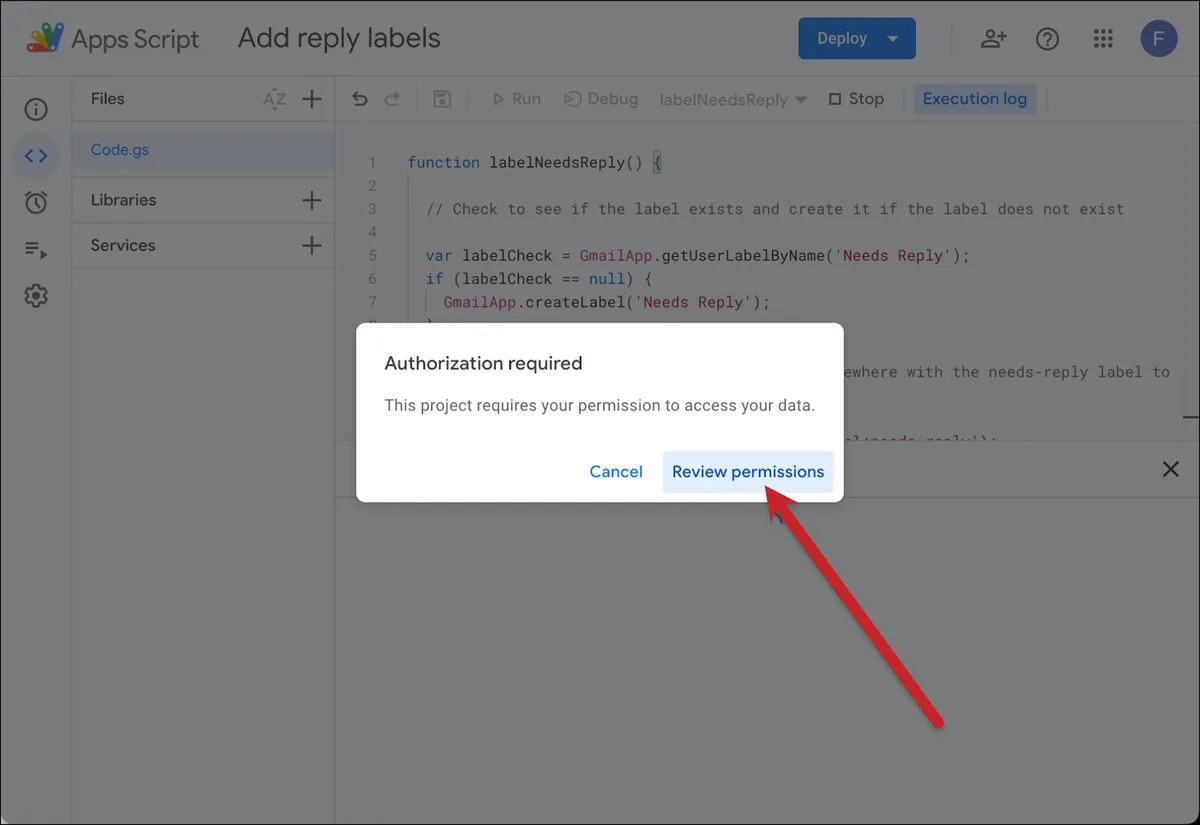The height and width of the screenshot is (825, 1200).
Task: Click the Files section heading
Action: pyautogui.click(x=107, y=99)
